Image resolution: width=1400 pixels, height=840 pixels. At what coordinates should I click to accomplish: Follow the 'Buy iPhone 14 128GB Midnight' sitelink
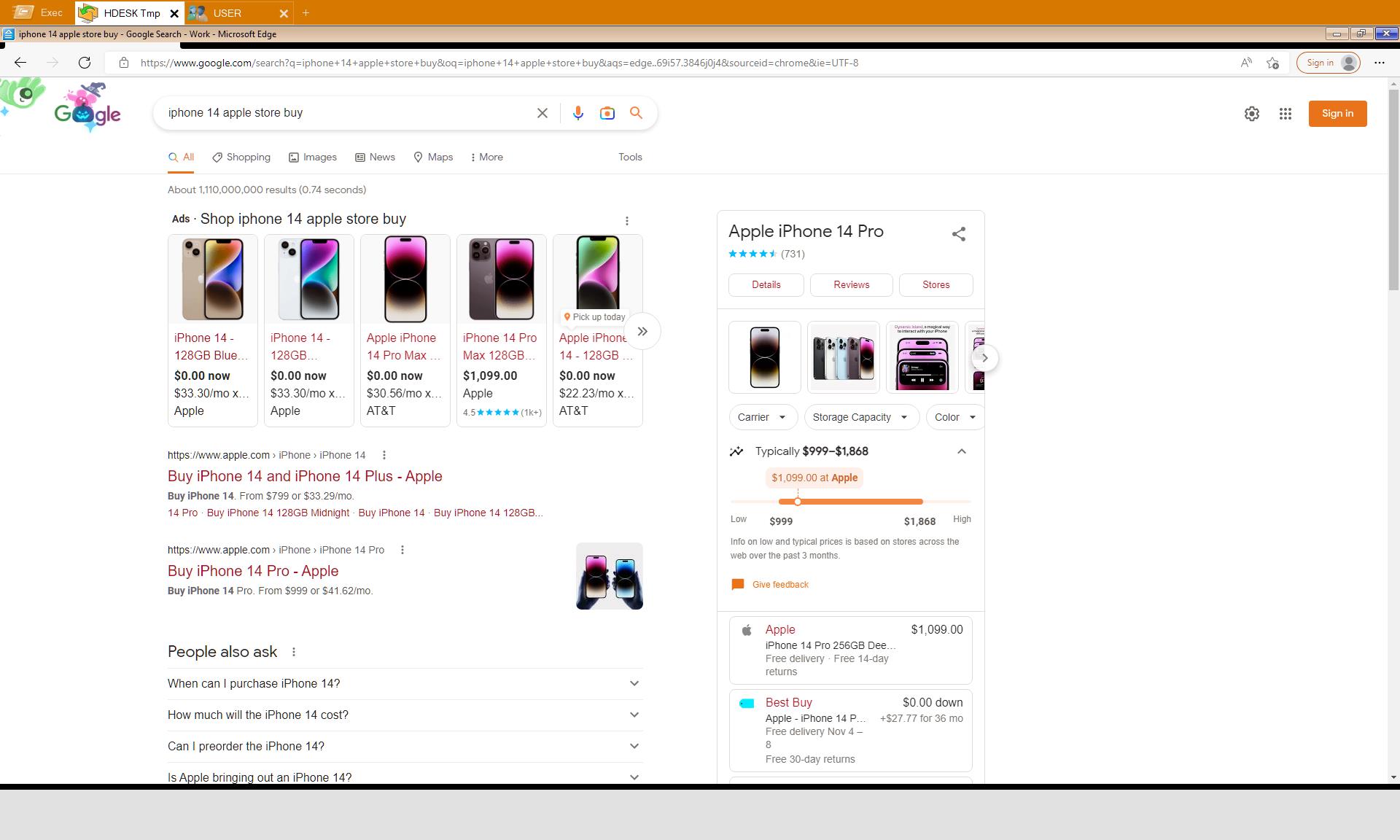(278, 513)
